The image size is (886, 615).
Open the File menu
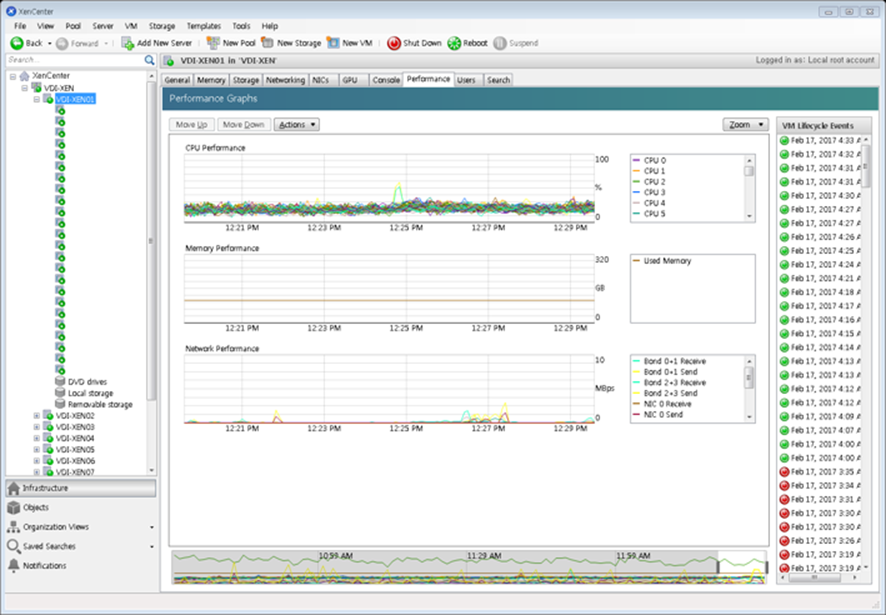click(20, 26)
